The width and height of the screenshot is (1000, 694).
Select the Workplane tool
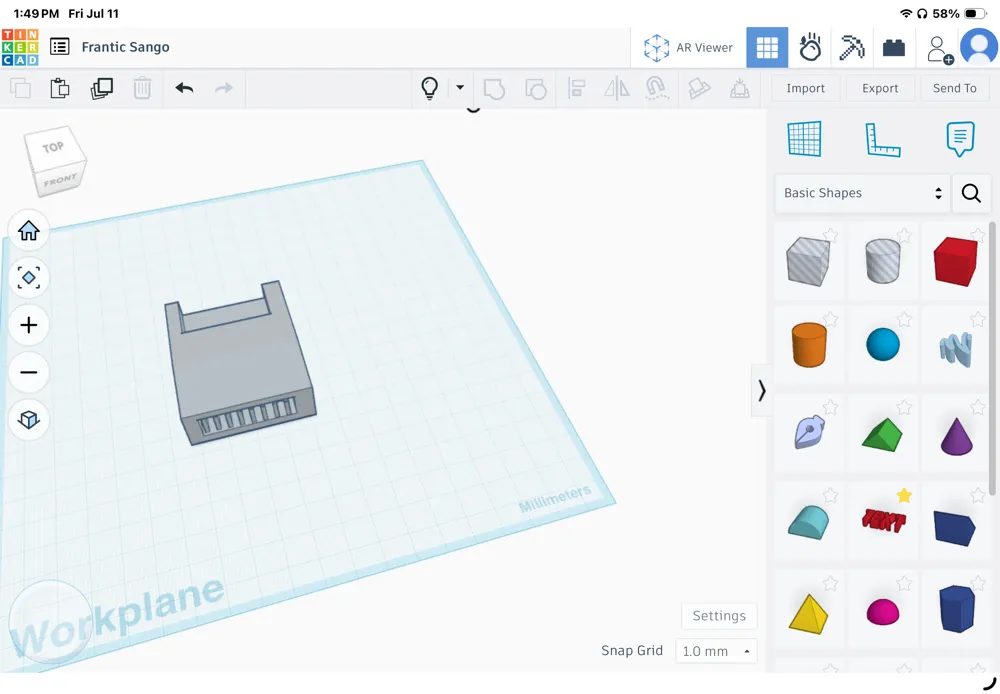coord(804,139)
